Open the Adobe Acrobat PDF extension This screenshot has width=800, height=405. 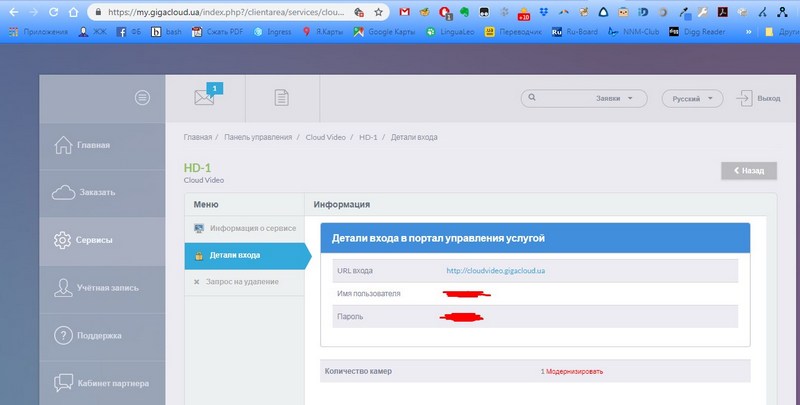coord(722,12)
